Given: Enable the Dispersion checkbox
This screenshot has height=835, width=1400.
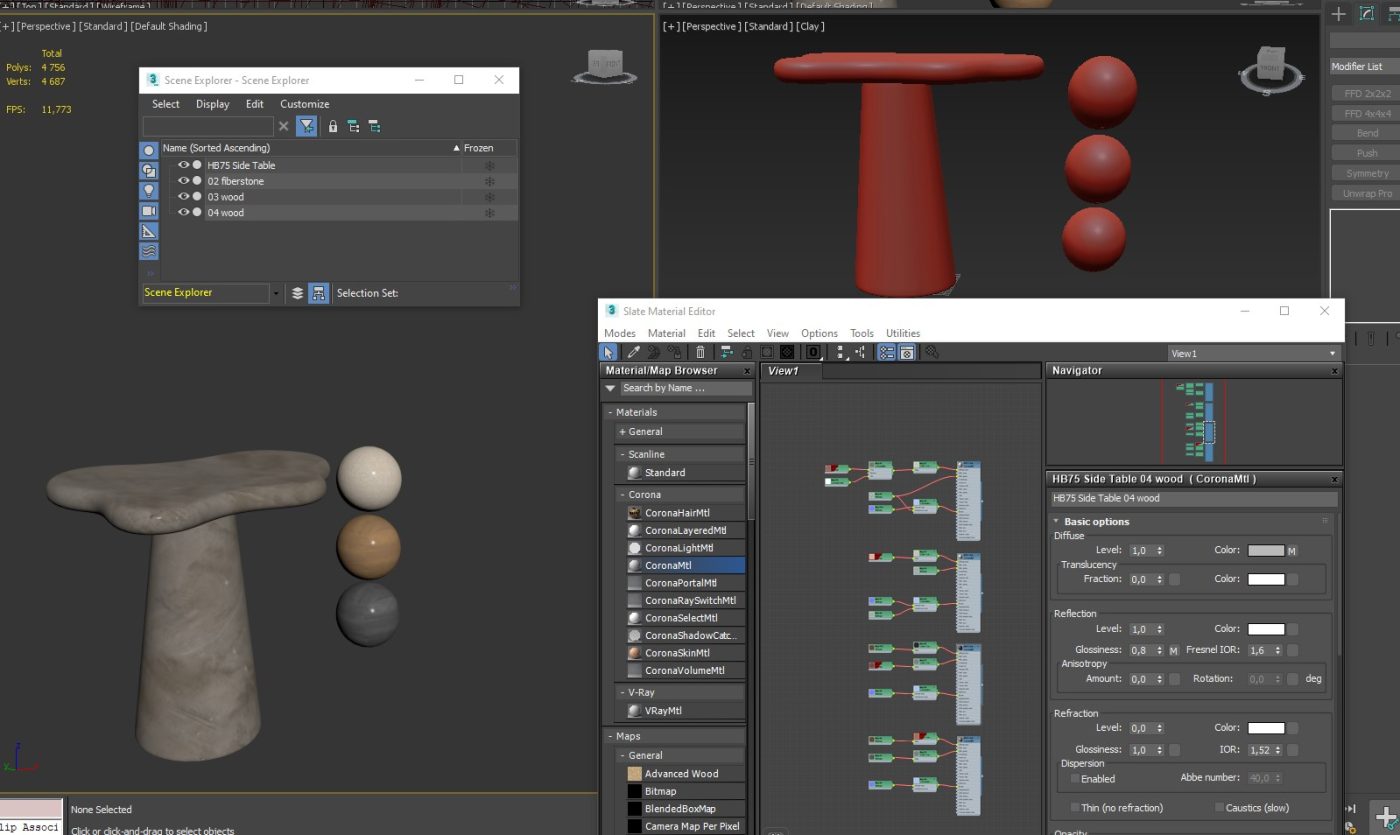Looking at the screenshot, I should click(x=1075, y=778).
